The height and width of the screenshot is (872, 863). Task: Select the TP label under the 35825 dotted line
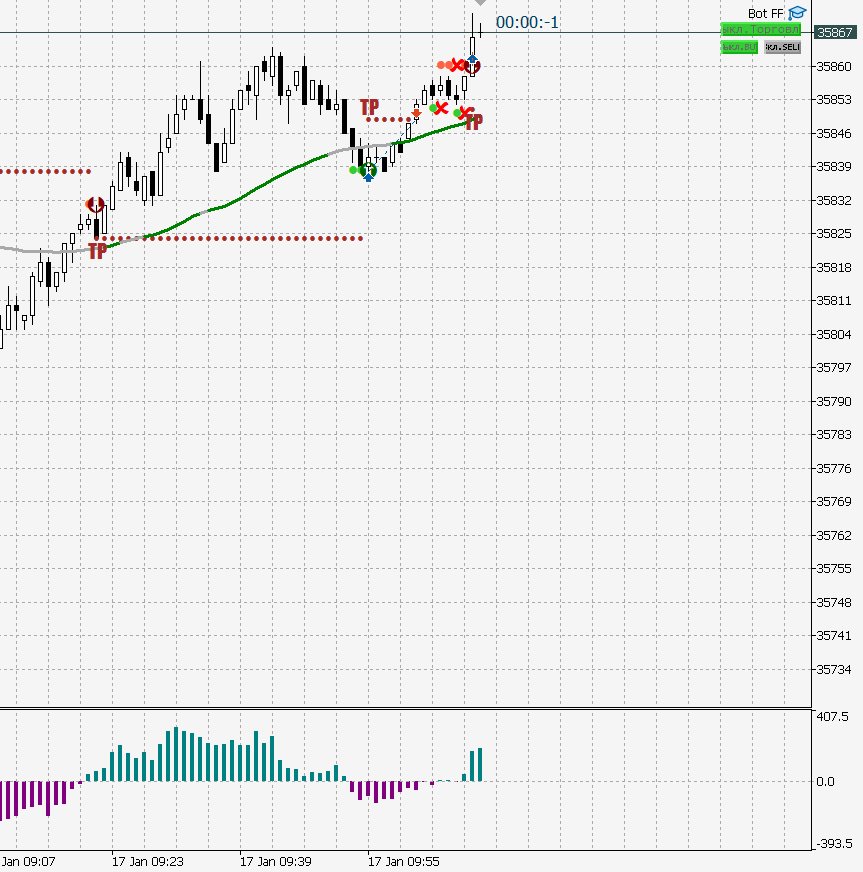point(97,251)
